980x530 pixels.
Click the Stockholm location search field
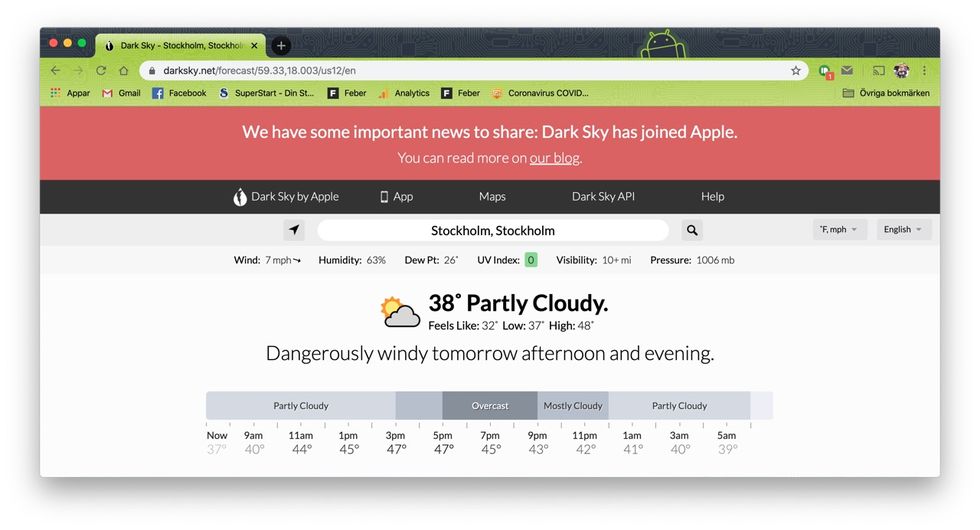(x=492, y=231)
